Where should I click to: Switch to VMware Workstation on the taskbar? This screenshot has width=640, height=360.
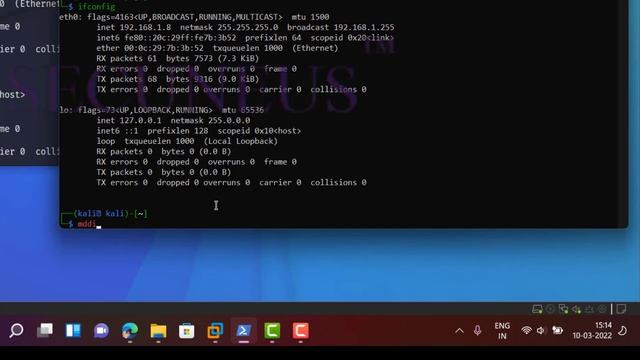[x=215, y=330]
